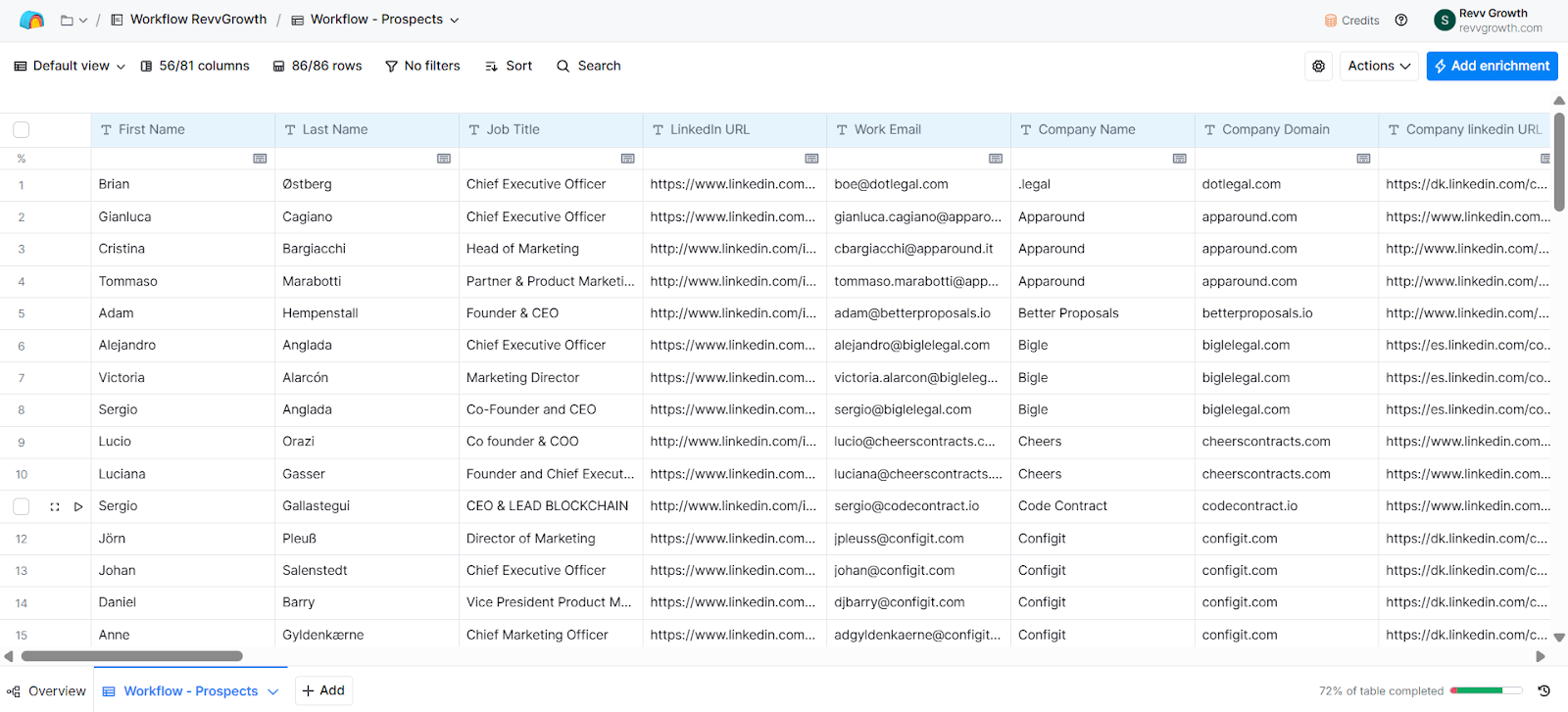
Task: Open the table Search
Action: (589, 66)
